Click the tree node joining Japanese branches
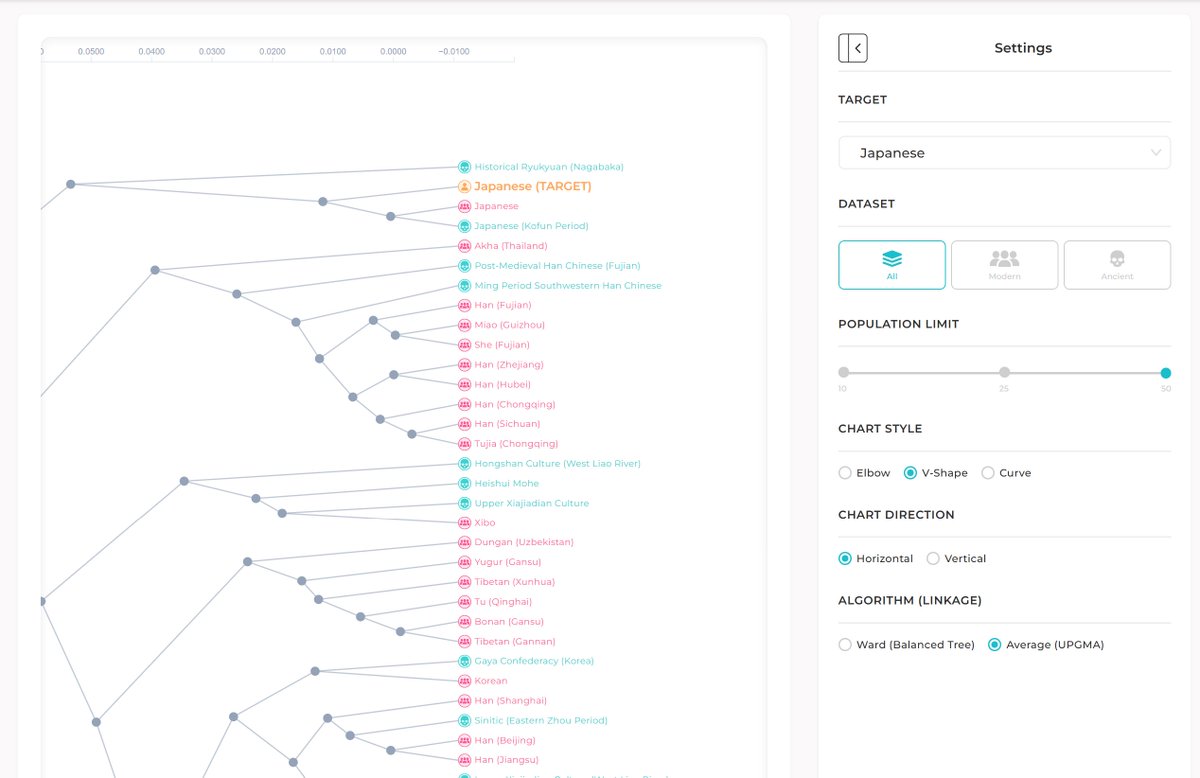 321,201
